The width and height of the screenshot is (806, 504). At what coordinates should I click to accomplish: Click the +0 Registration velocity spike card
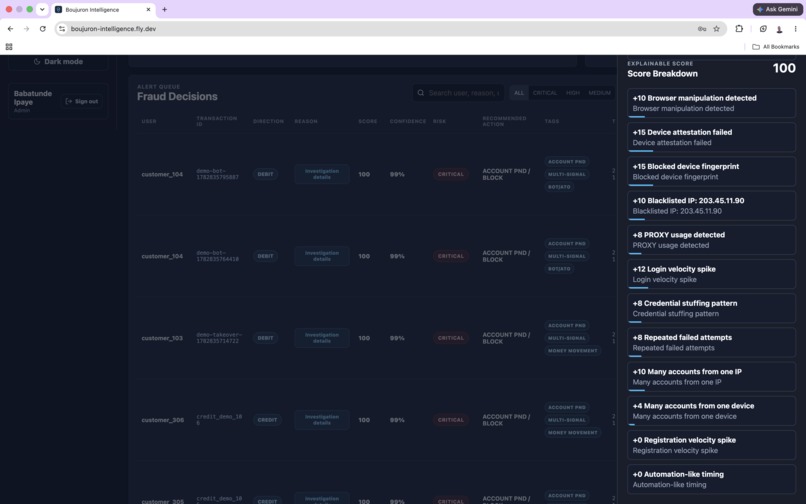[711, 445]
